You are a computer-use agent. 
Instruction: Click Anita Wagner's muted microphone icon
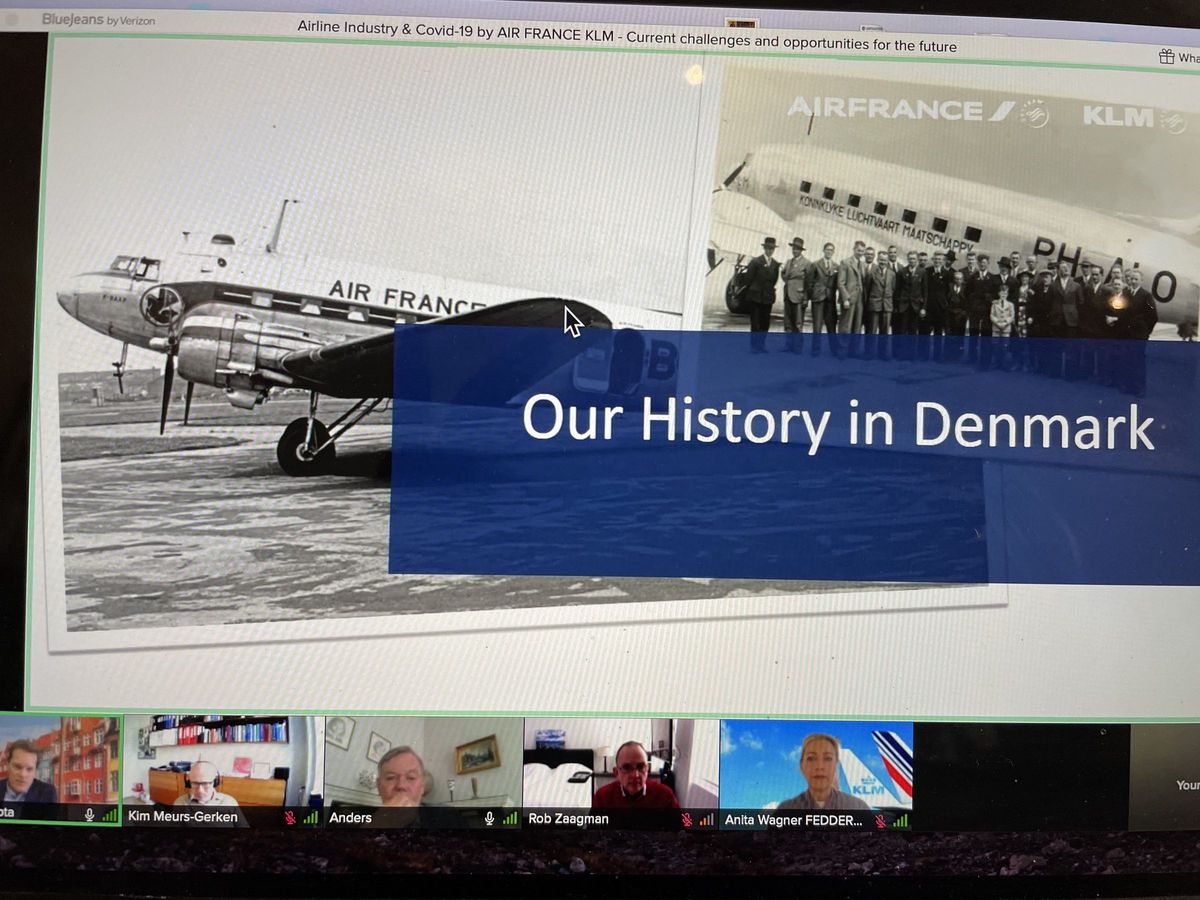(880, 821)
